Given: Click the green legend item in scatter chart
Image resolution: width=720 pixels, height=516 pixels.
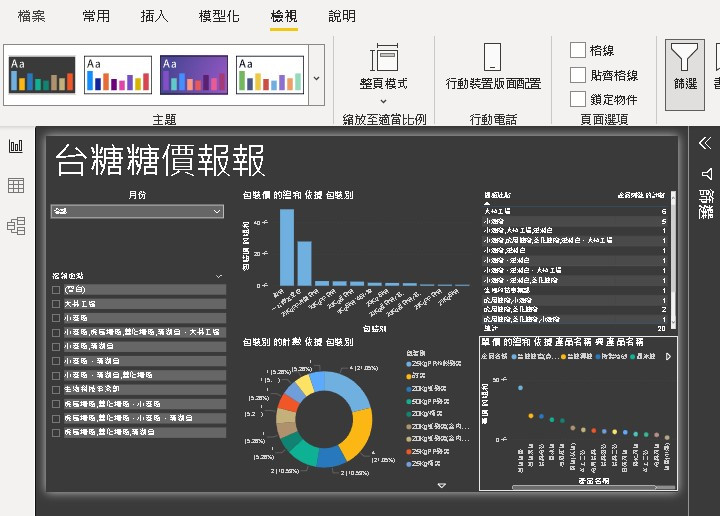Looking at the screenshot, I should (x=643, y=356).
